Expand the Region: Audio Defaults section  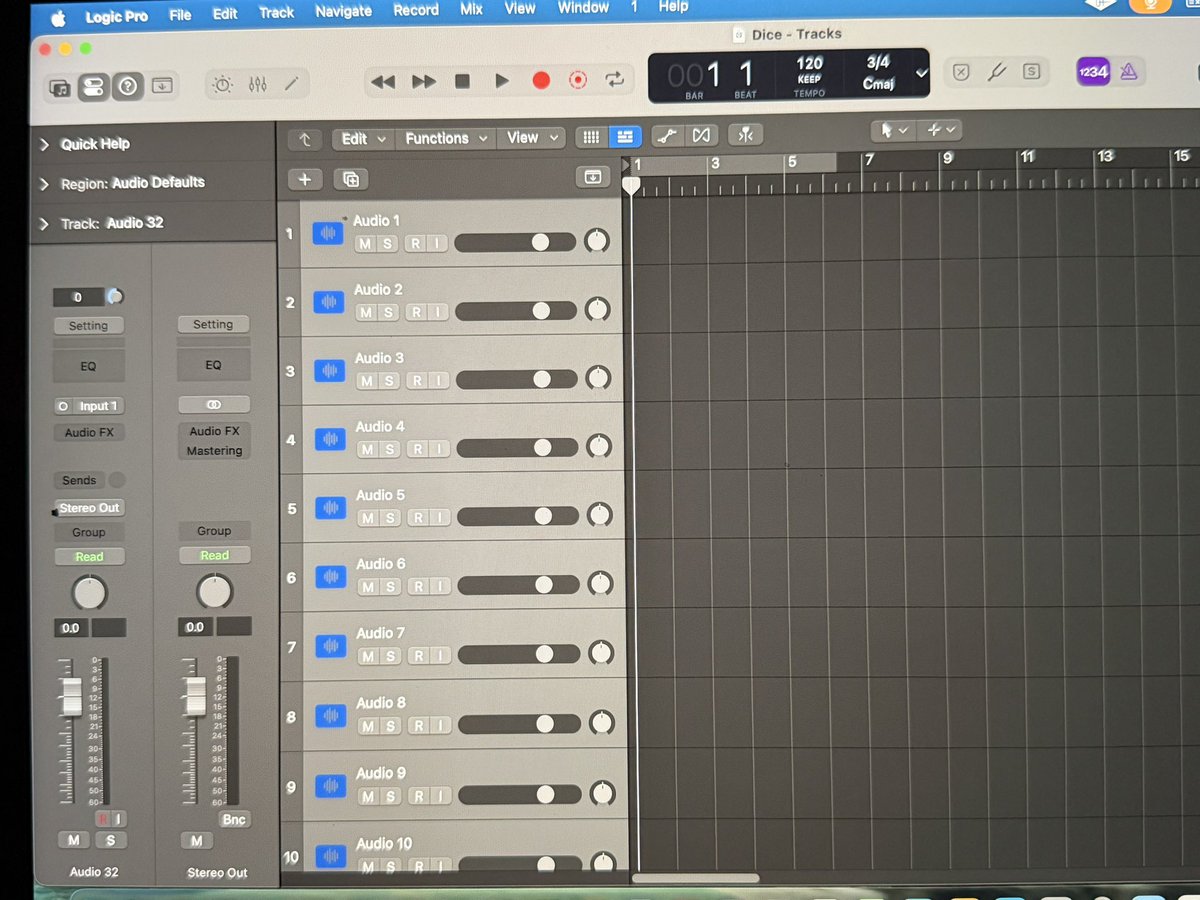(44, 184)
